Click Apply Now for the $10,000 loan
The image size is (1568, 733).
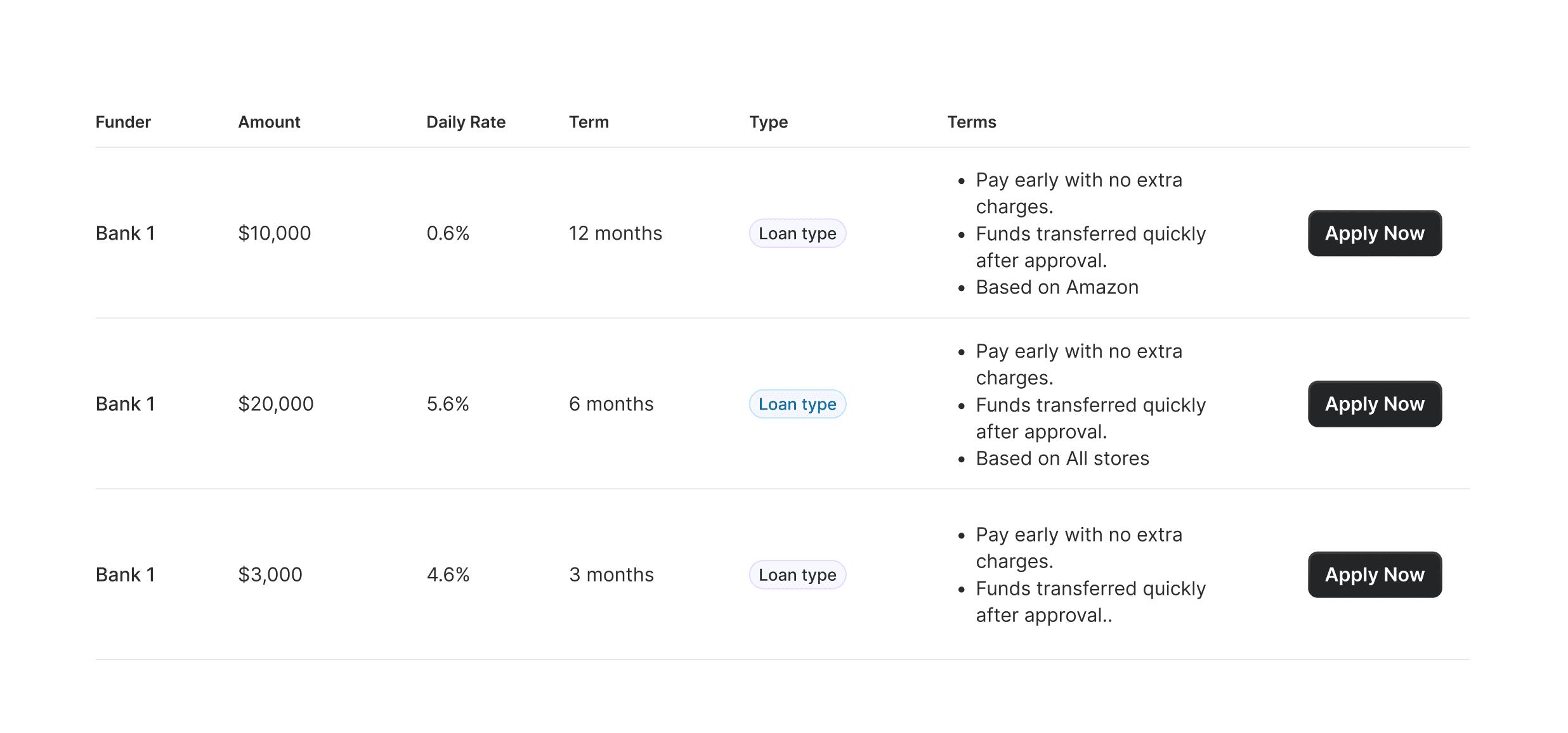tap(1375, 233)
